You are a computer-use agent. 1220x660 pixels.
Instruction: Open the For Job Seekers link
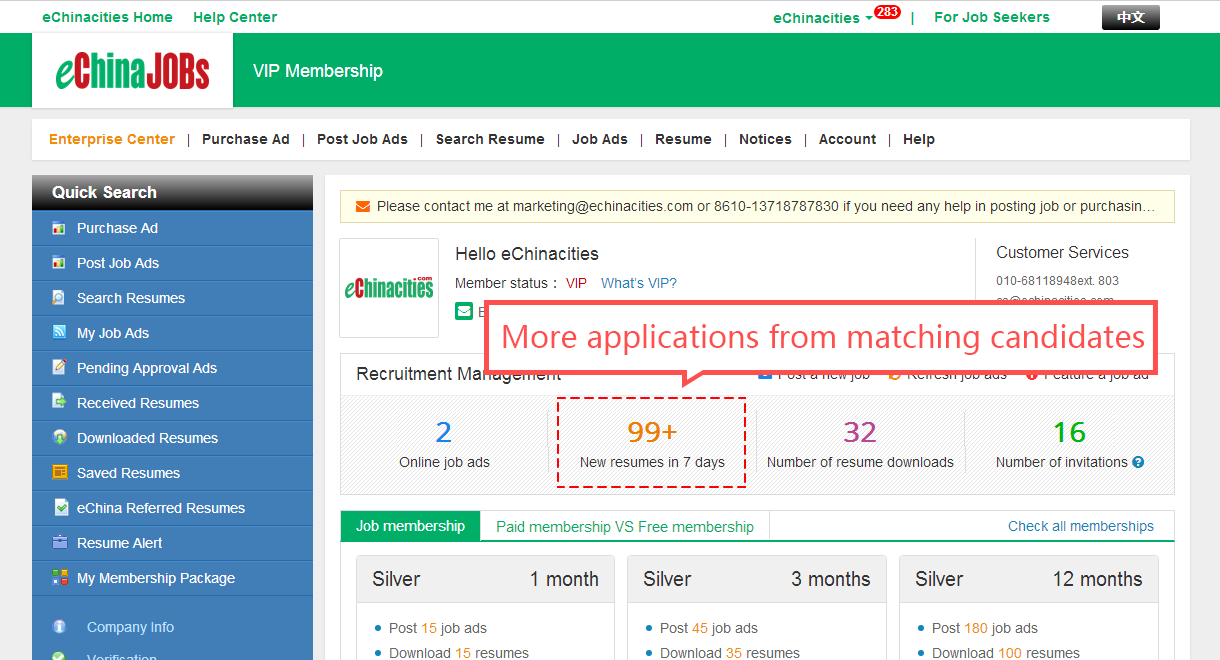991,17
